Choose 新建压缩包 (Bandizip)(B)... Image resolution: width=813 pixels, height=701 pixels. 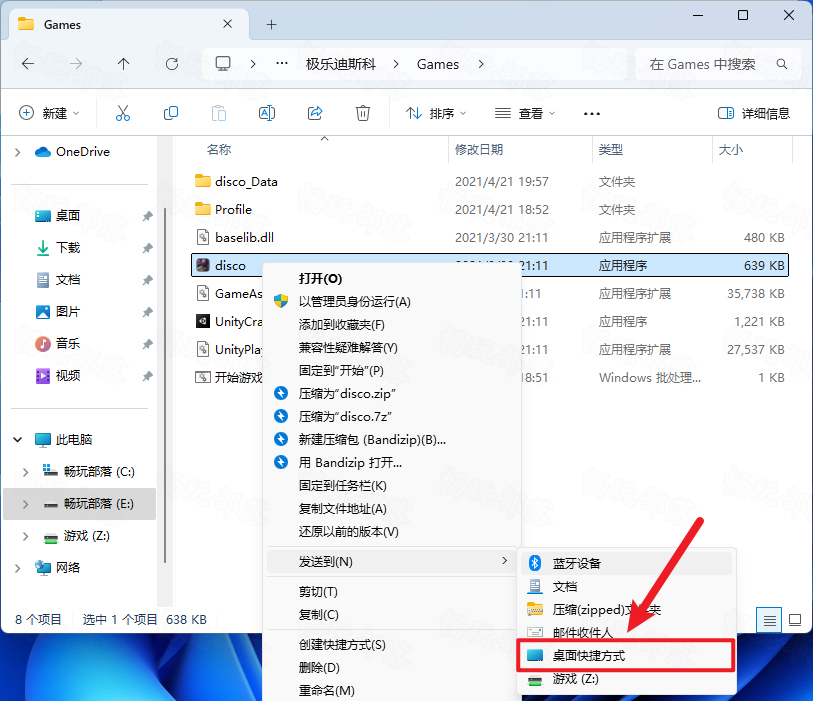coord(393,440)
